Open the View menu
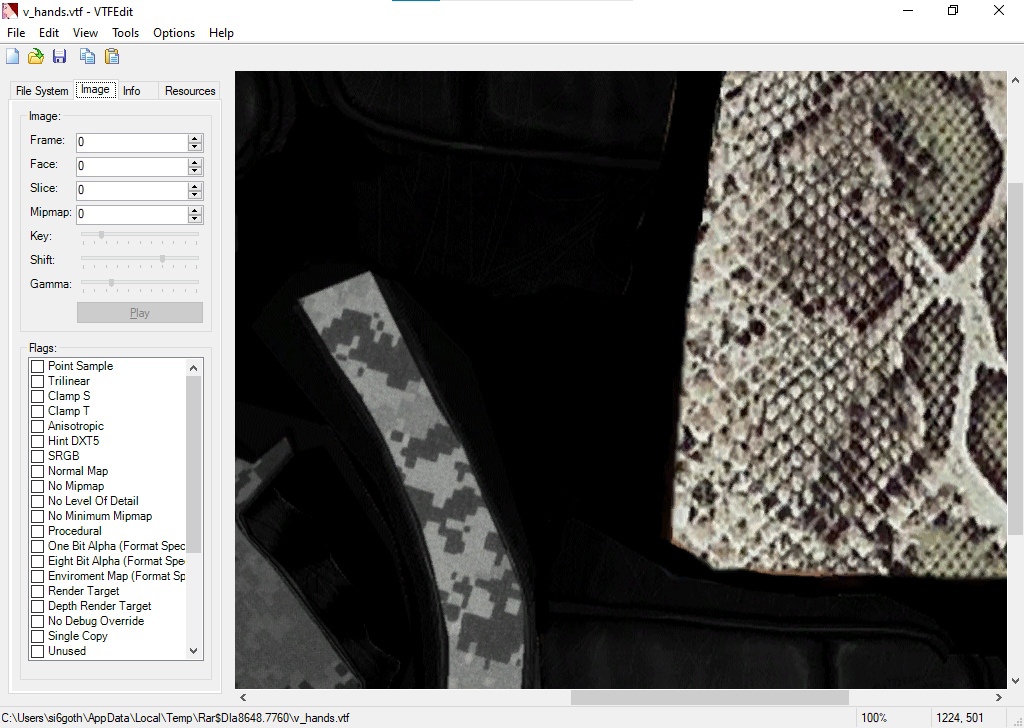The height and width of the screenshot is (728, 1024). pos(85,33)
